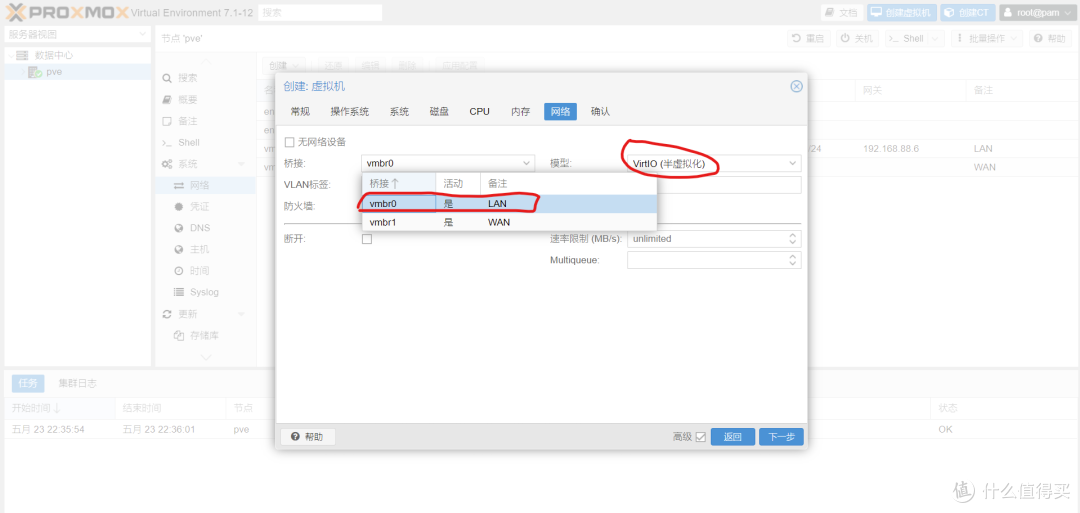Switch to the 磁盘 tab
The width and height of the screenshot is (1080, 513).
(439, 112)
